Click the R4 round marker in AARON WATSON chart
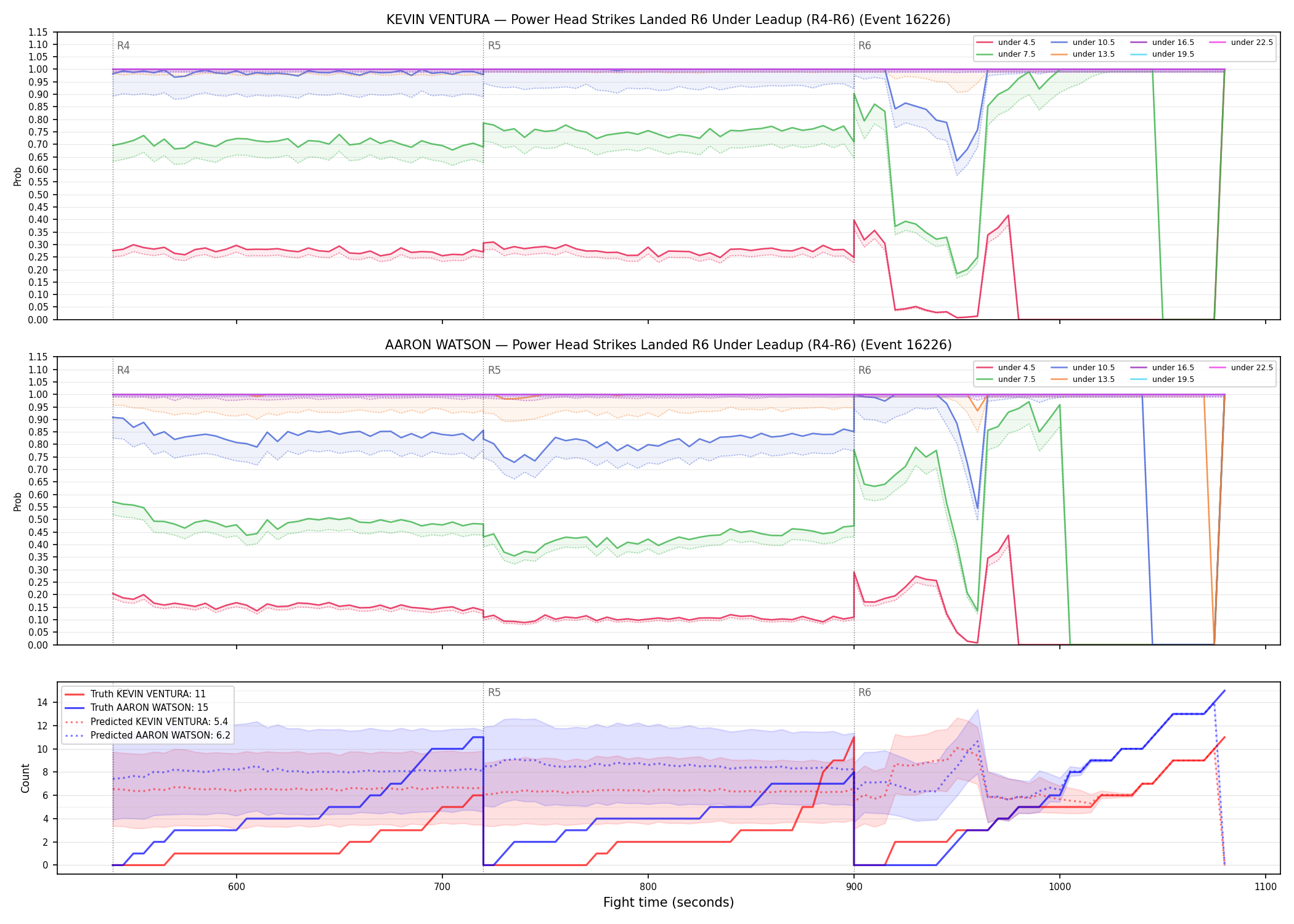Image resolution: width=1294 pixels, height=924 pixels. [x=123, y=370]
